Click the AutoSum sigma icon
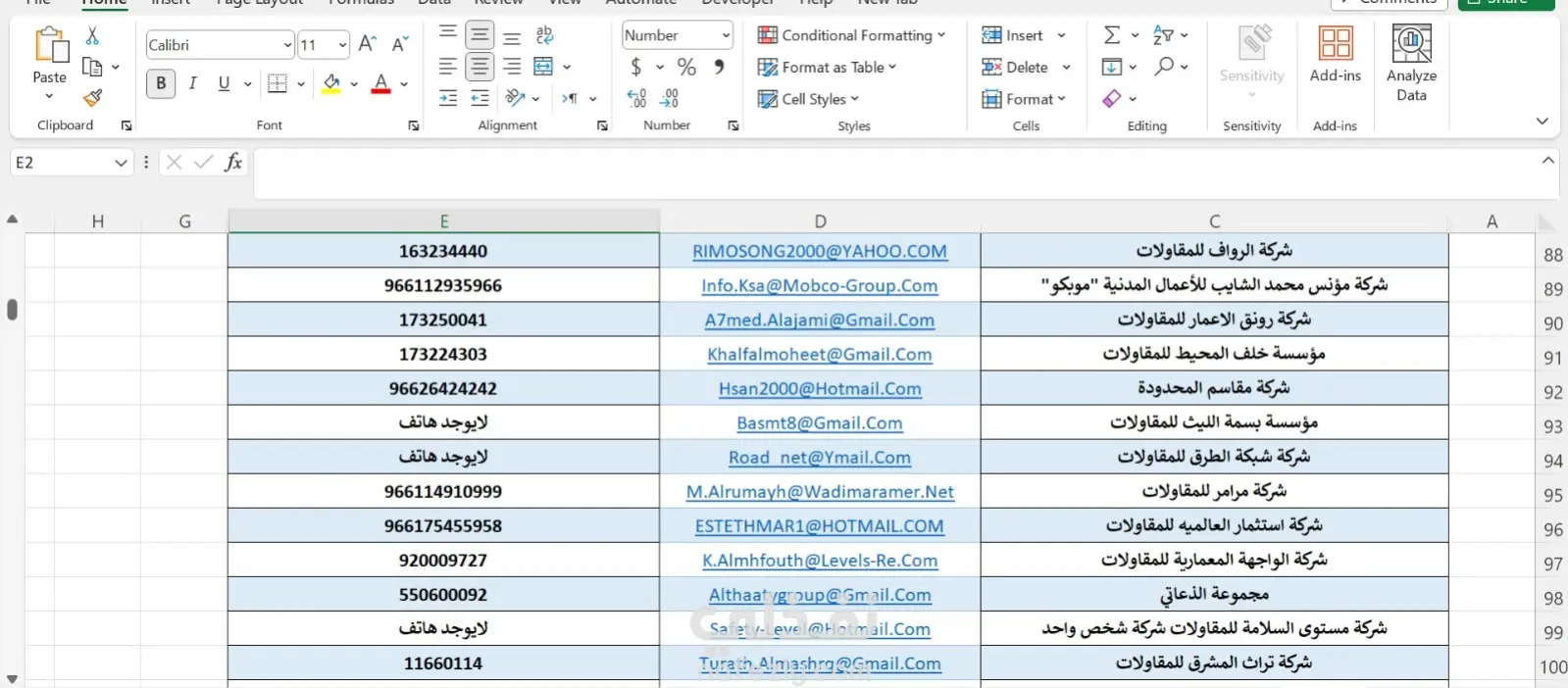1568x688 pixels. coord(1112,35)
